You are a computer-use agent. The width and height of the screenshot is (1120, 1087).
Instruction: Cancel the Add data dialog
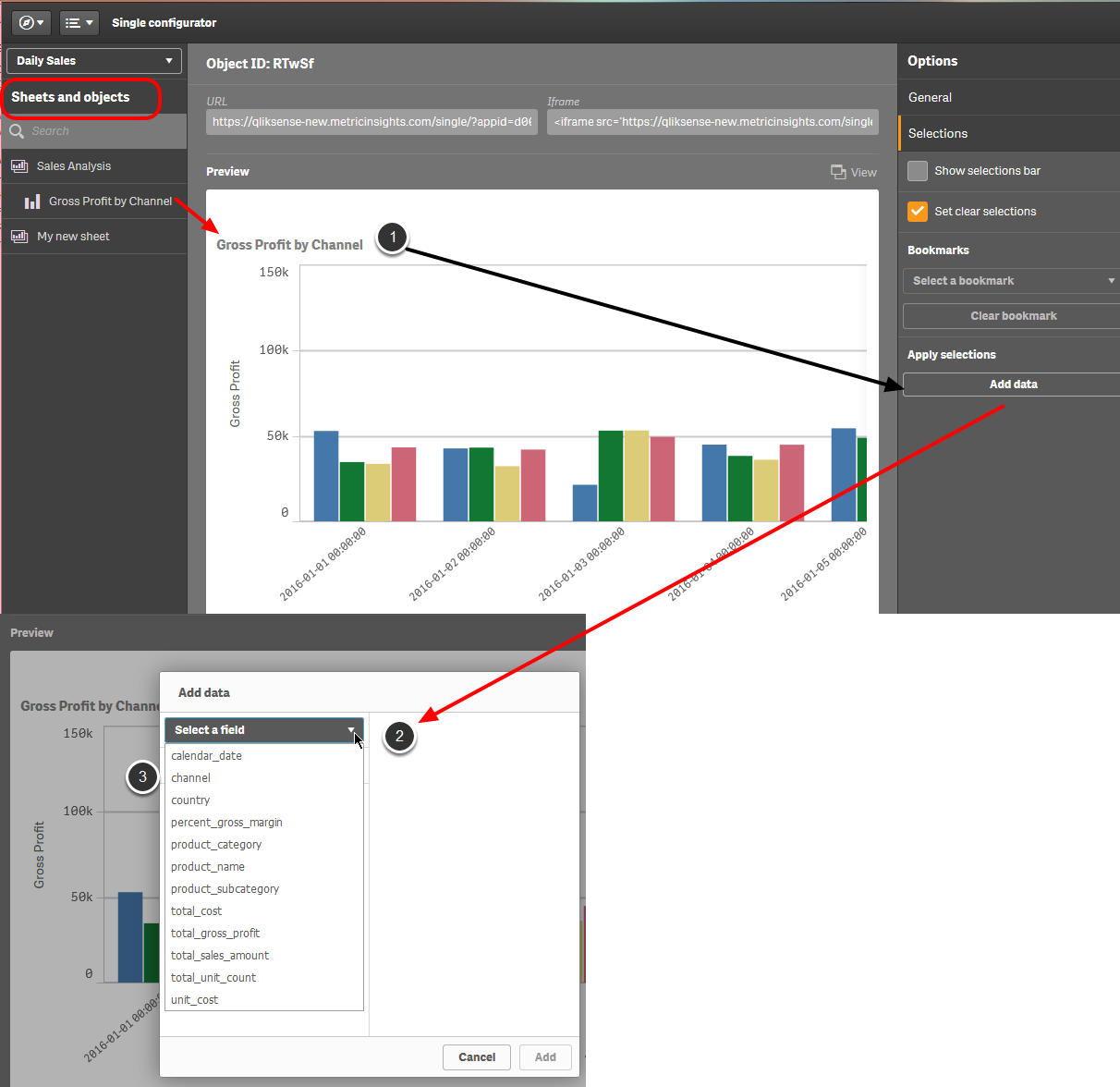pos(477,1057)
